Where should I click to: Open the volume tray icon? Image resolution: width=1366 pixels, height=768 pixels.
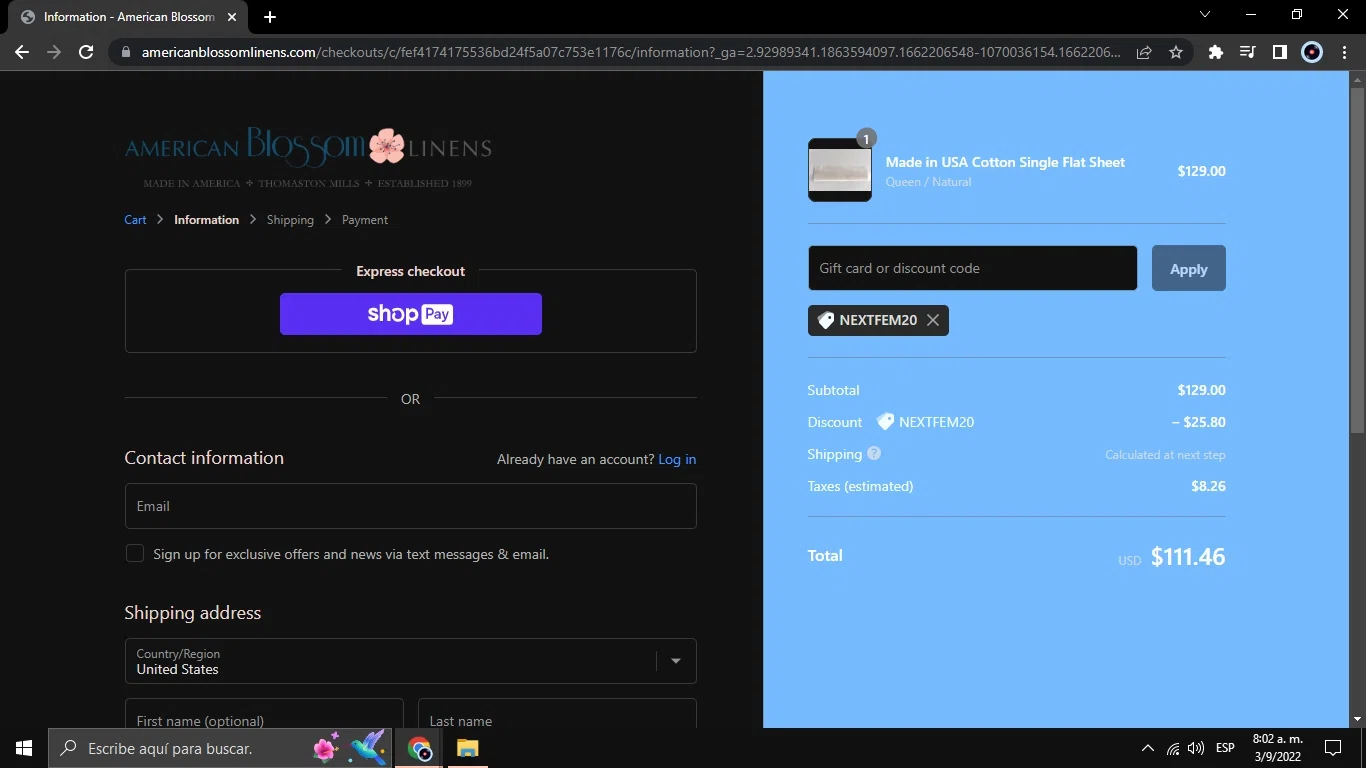[1196, 748]
